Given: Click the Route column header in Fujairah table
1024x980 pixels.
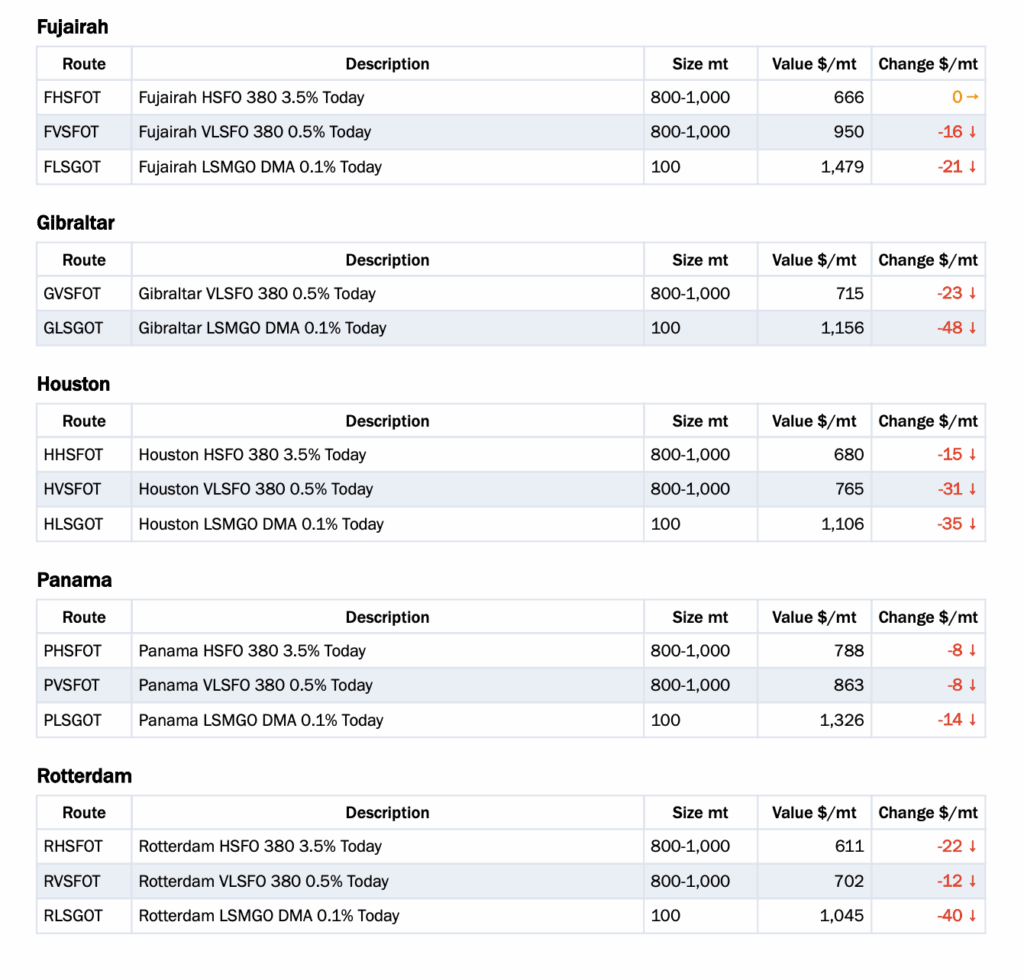Looking at the screenshot, I should 84,64.
